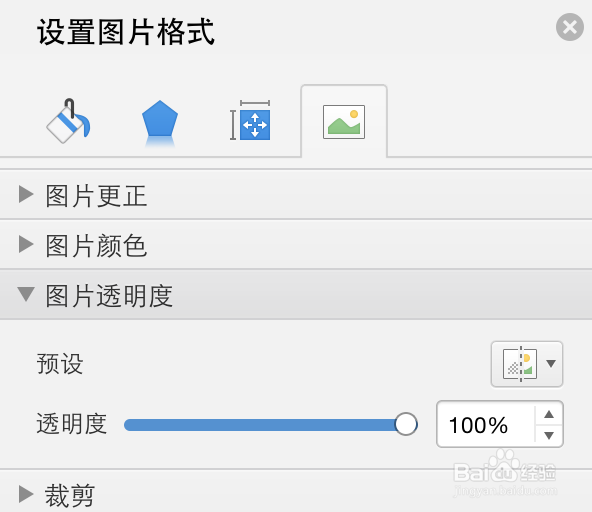
Task: Expand the 裁剪 section triangle
Action: coord(26,494)
